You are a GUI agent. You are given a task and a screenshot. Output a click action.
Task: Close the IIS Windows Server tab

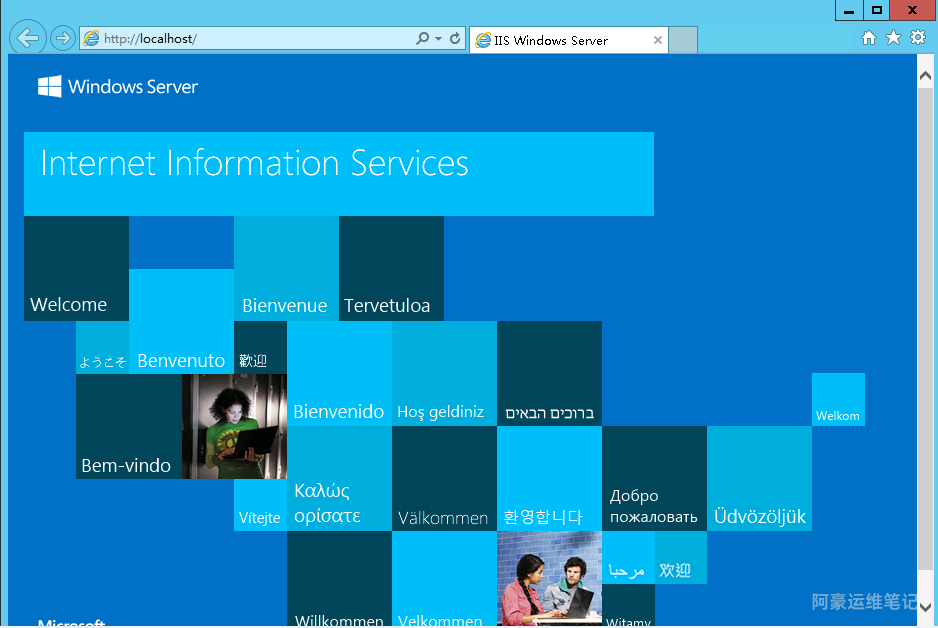(x=657, y=41)
